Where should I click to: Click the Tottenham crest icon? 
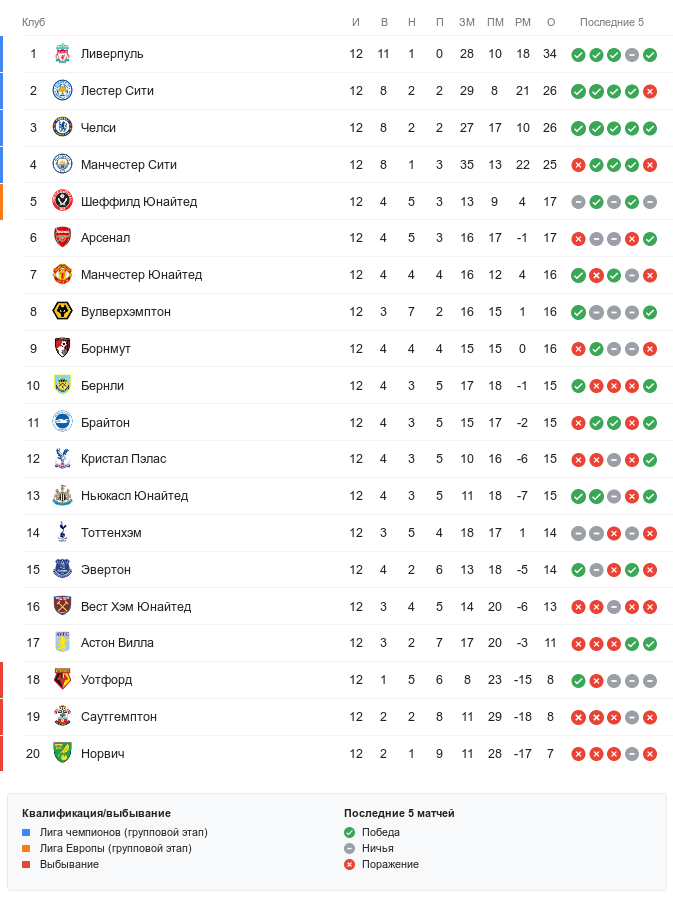62,533
